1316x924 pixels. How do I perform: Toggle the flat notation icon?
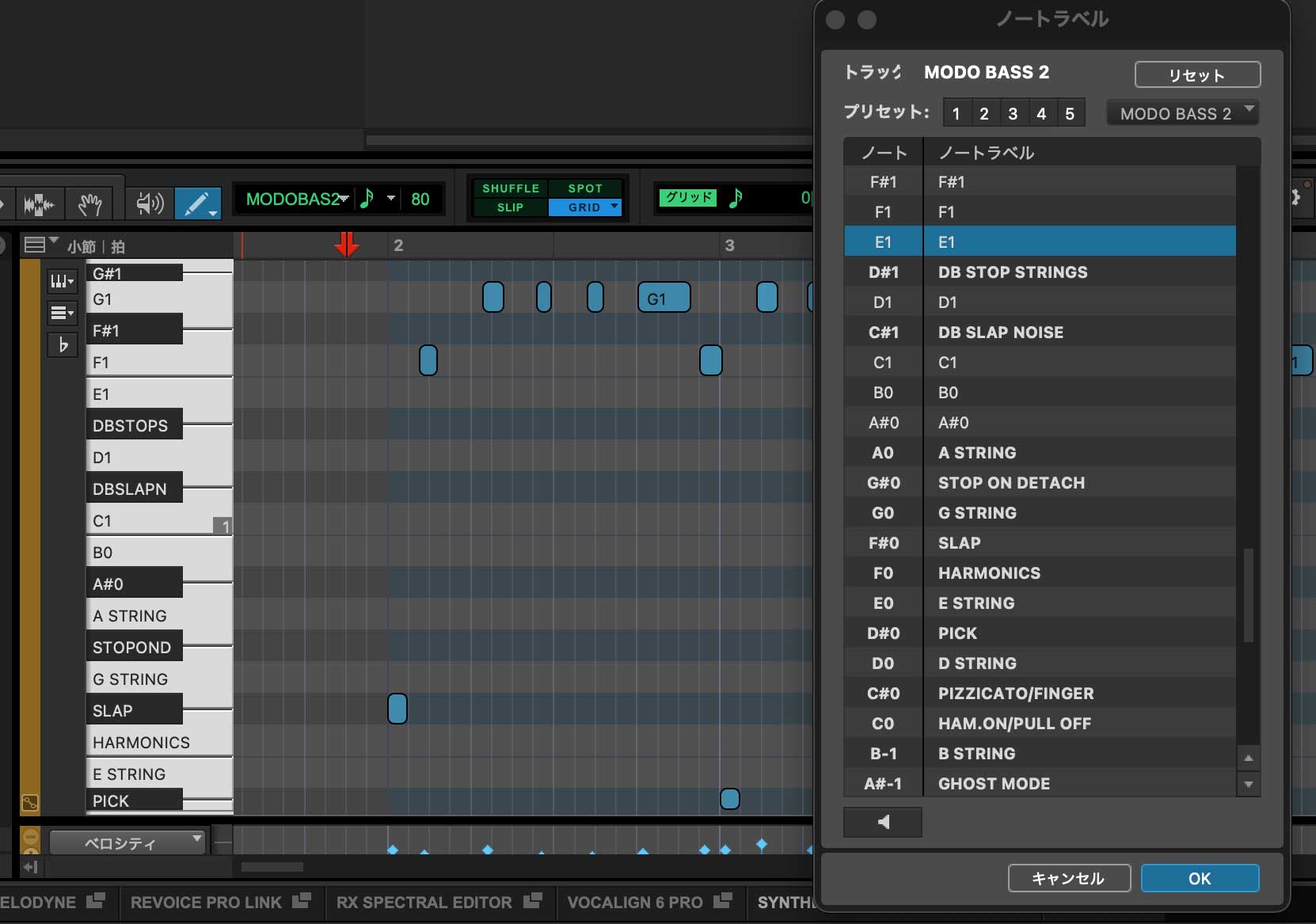click(x=62, y=344)
